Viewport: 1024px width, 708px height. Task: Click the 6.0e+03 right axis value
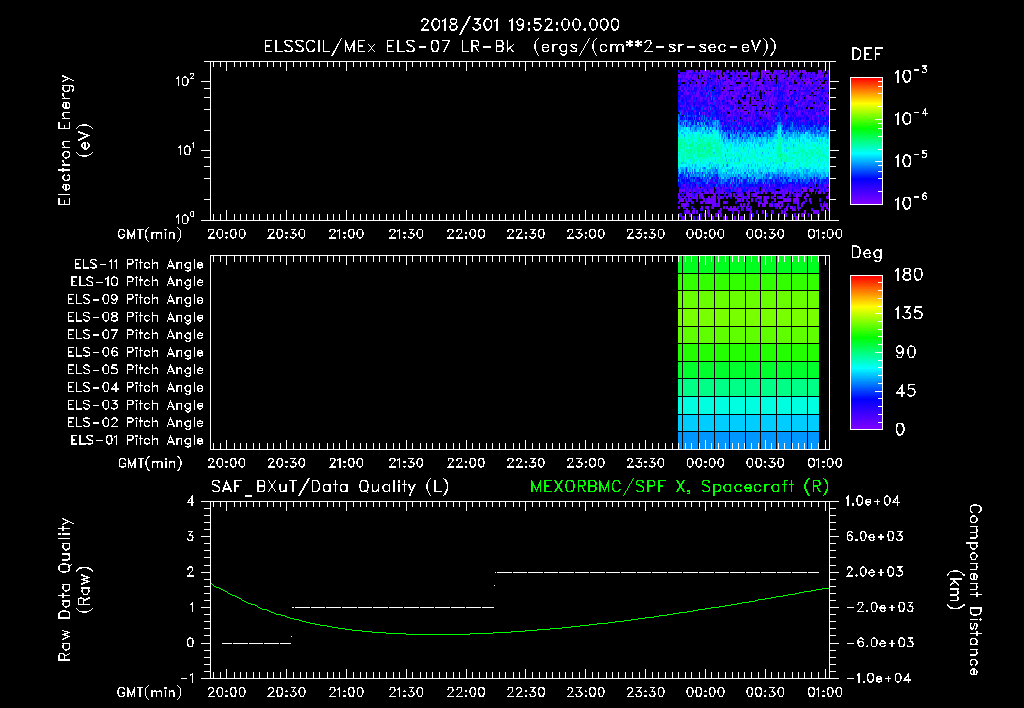(875, 537)
